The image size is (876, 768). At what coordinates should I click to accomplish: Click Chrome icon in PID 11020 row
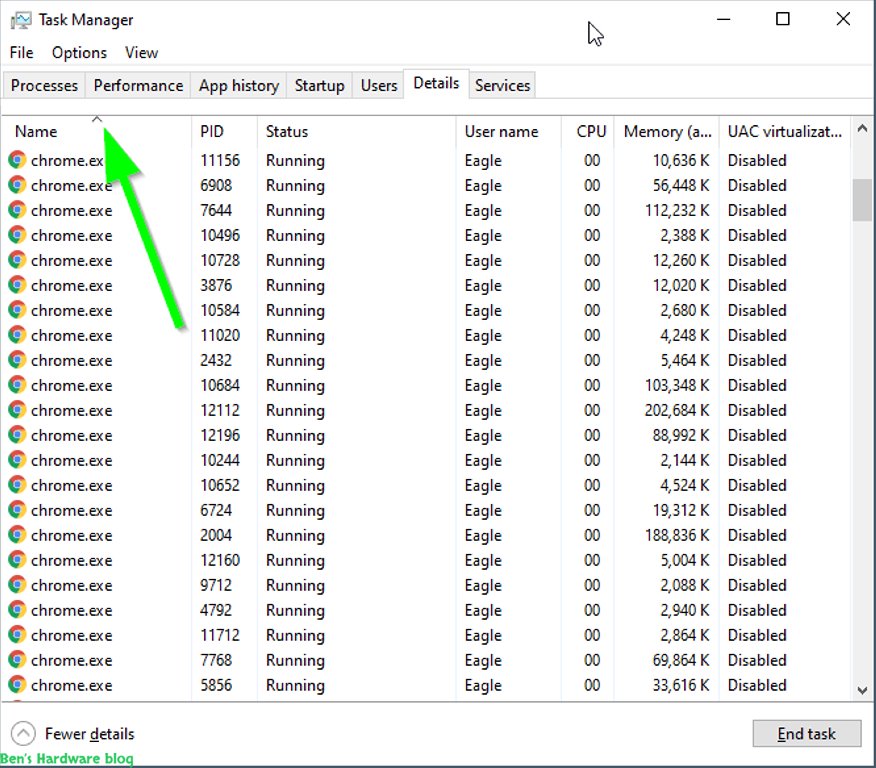pos(17,335)
